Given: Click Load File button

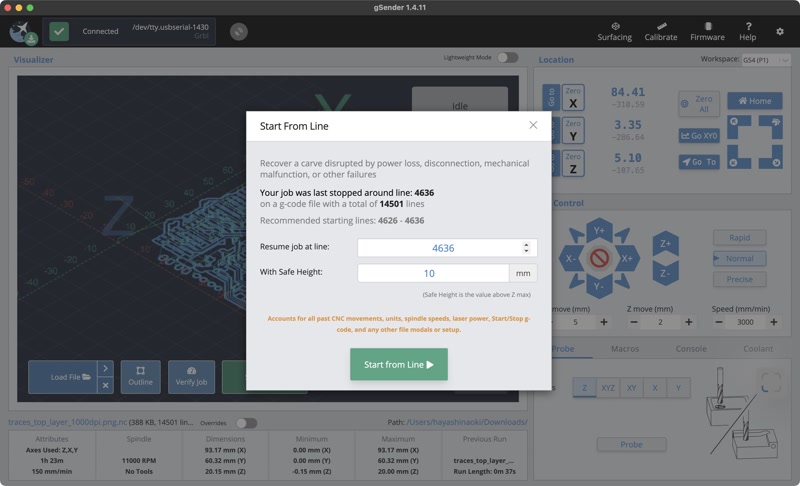Looking at the screenshot, I should click(63, 377).
